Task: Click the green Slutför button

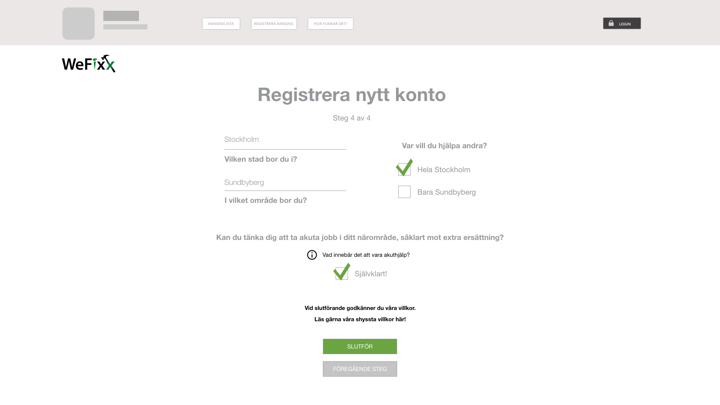Action: click(x=360, y=347)
